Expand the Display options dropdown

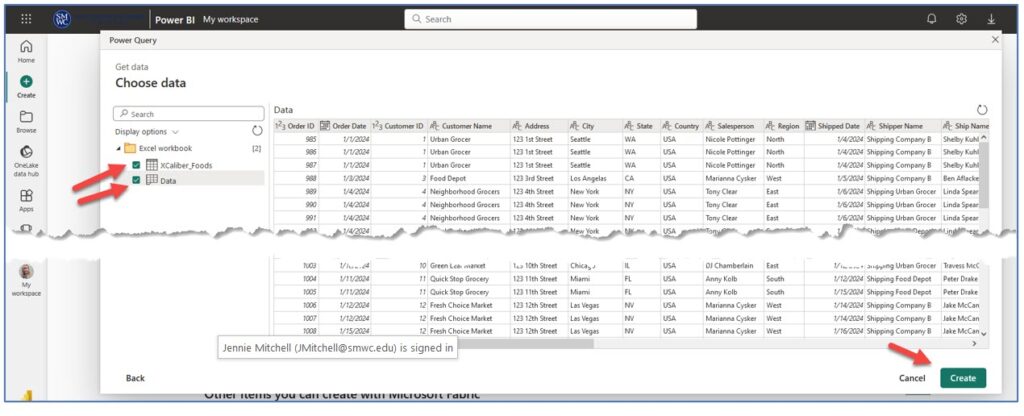(x=147, y=131)
